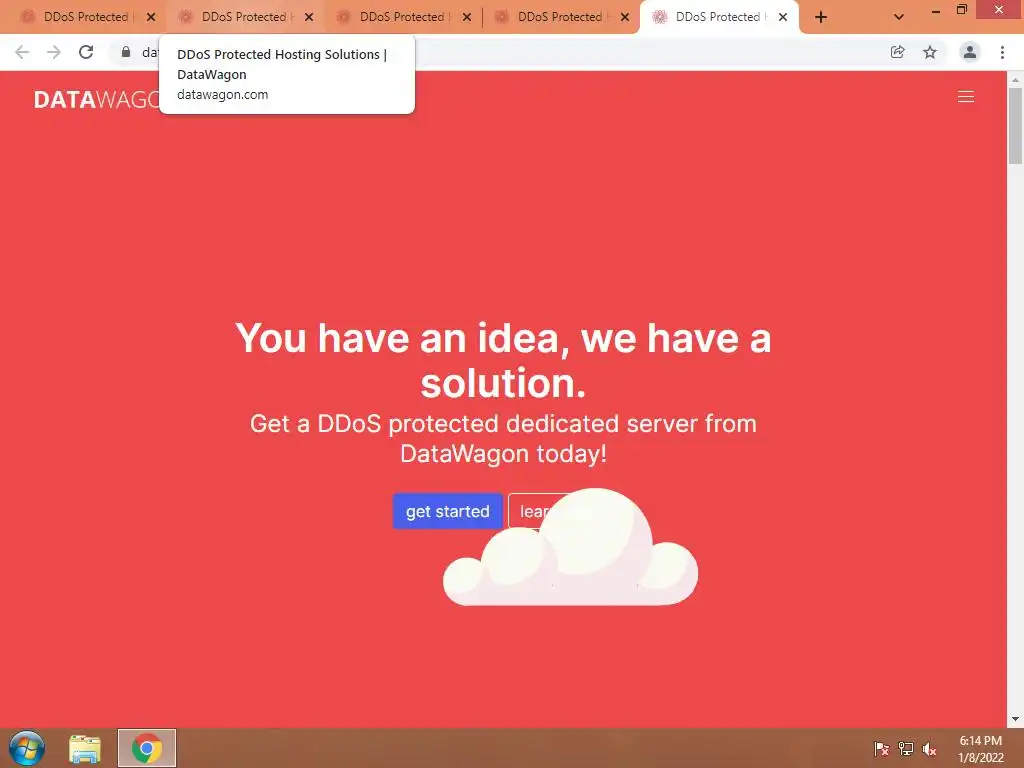Share this page icon
Image resolution: width=1024 pixels, height=768 pixels.
[898, 52]
